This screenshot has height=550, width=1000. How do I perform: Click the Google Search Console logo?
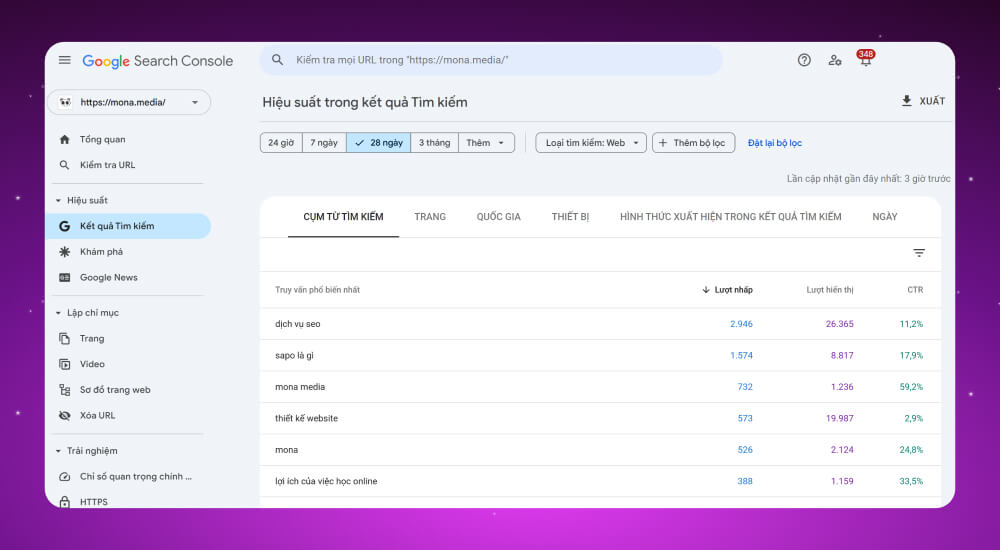point(158,61)
